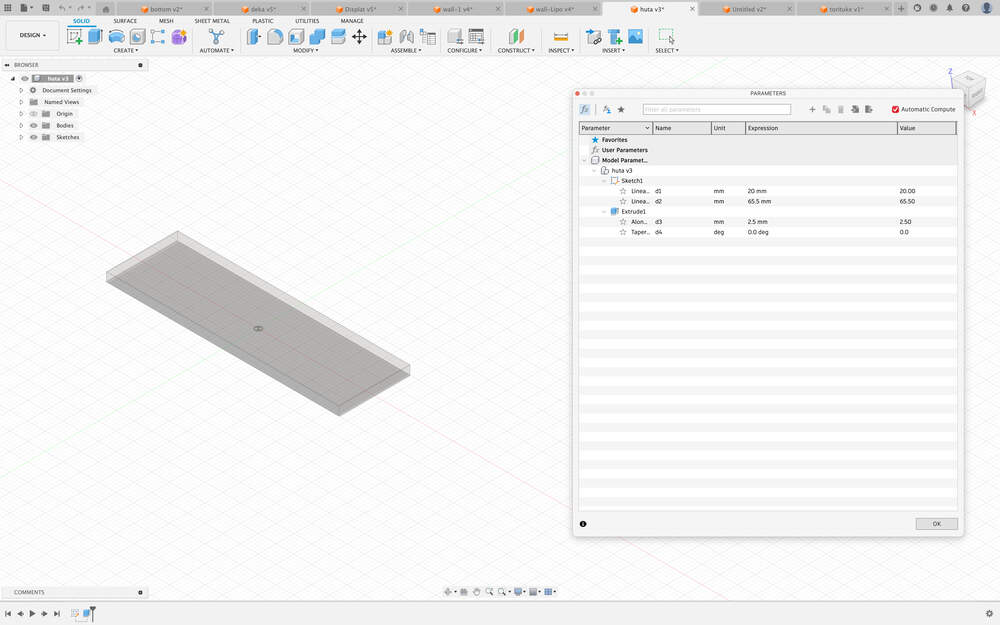
Task: Jump to the beginning of timeline
Action: pyautogui.click(x=8, y=614)
